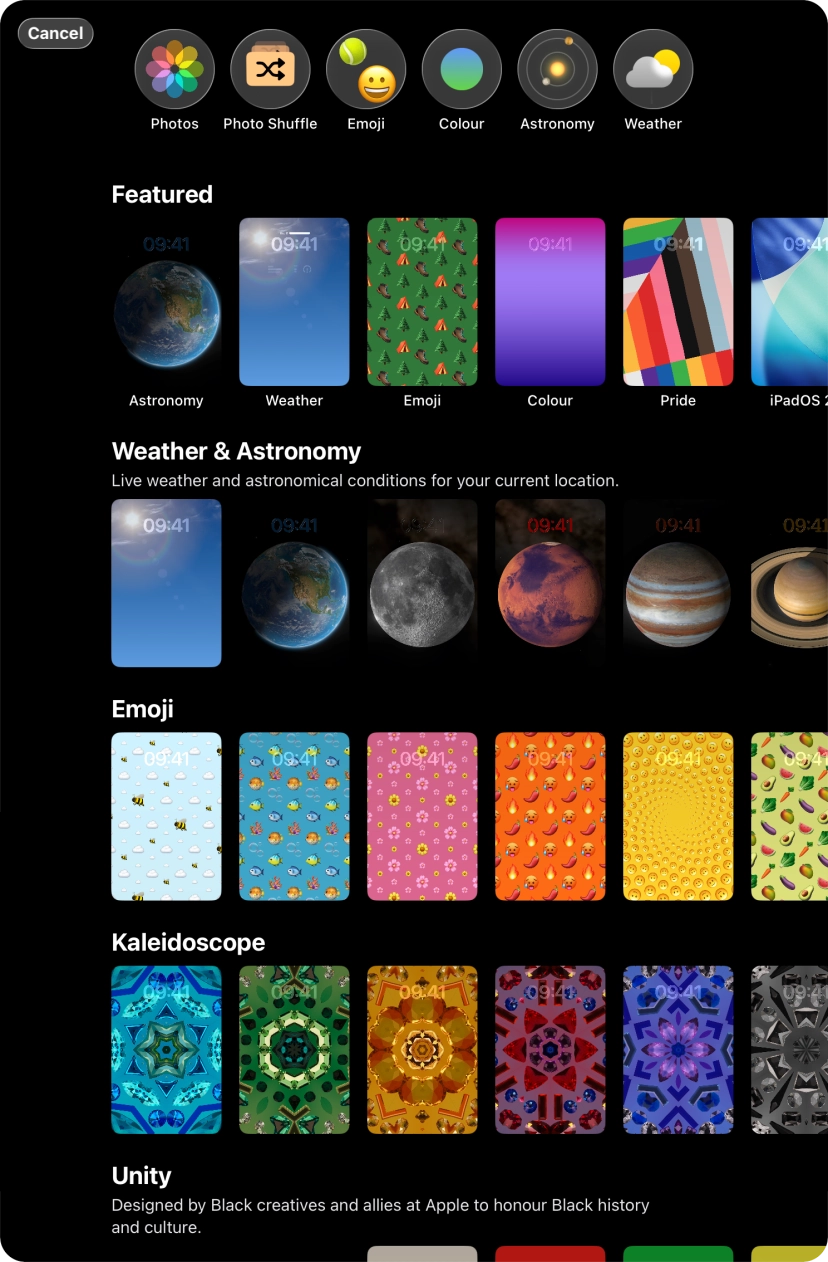Screen dimensions: 828x1262
Task: Pick the blue sky wallpaper under Weather & Astronomy
Action: [166, 583]
